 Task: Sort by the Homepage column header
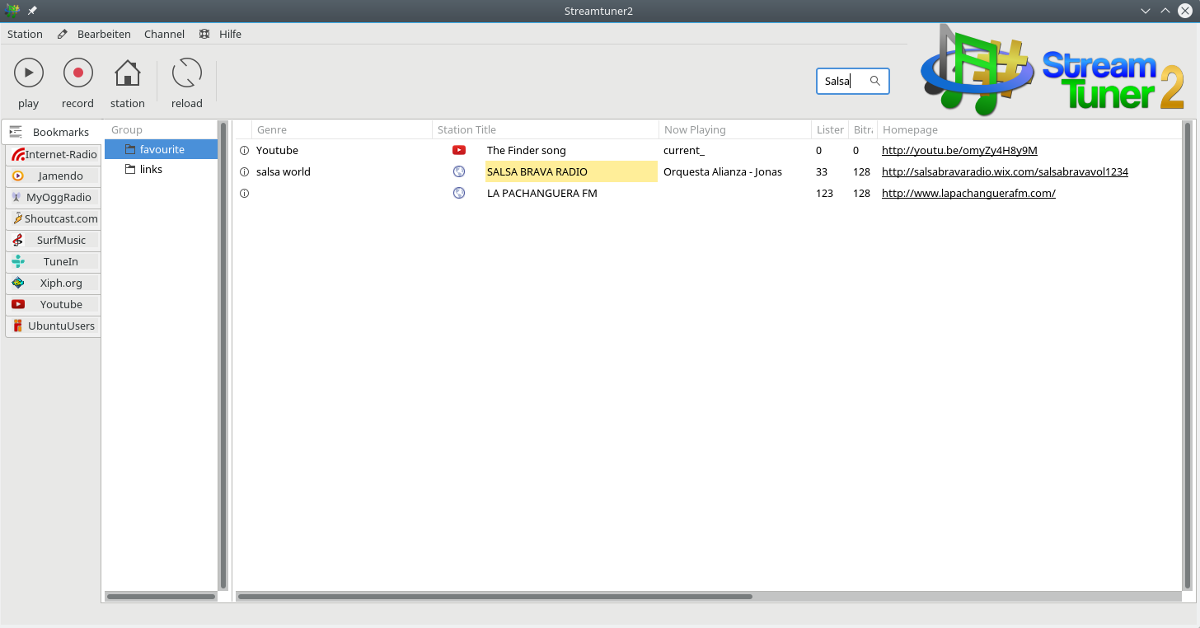1029,130
